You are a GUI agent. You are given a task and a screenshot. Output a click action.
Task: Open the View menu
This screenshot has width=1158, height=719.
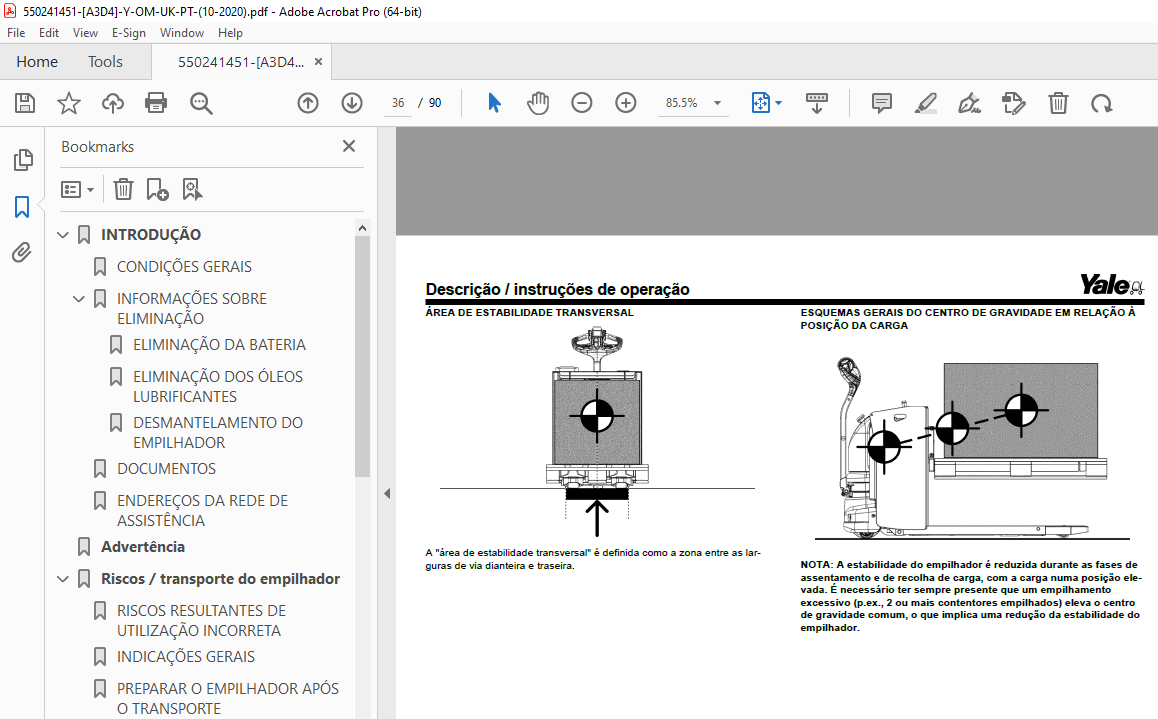coord(85,32)
